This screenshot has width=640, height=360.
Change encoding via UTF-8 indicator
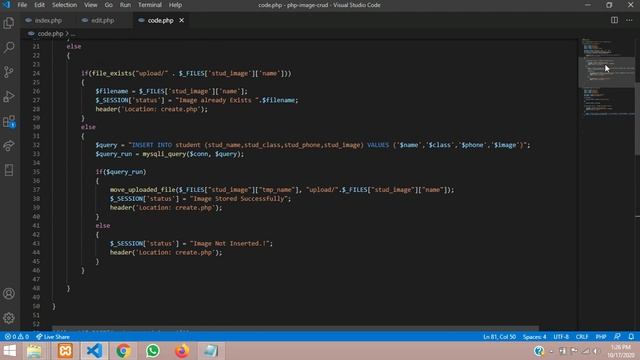561,337
